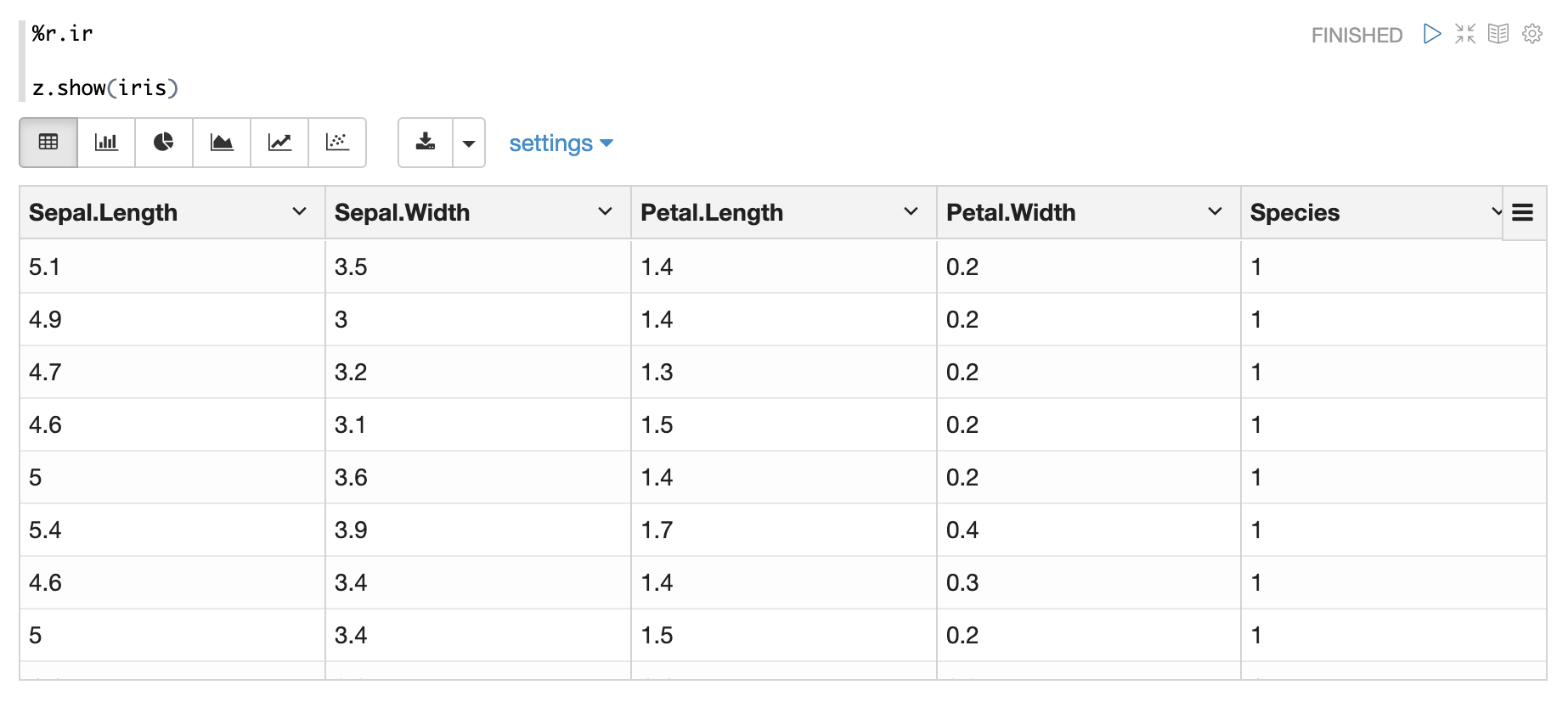Hide the paragraph output

click(x=1498, y=34)
